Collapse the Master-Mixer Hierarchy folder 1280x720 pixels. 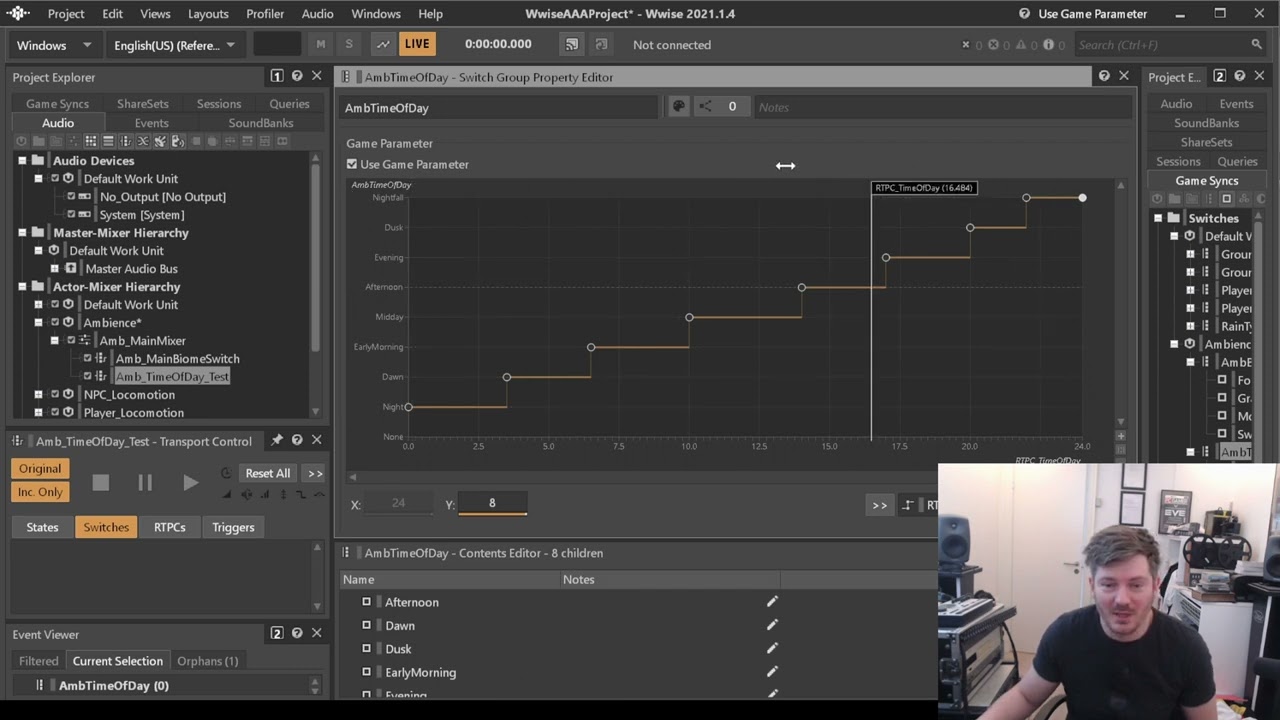click(x=22, y=233)
